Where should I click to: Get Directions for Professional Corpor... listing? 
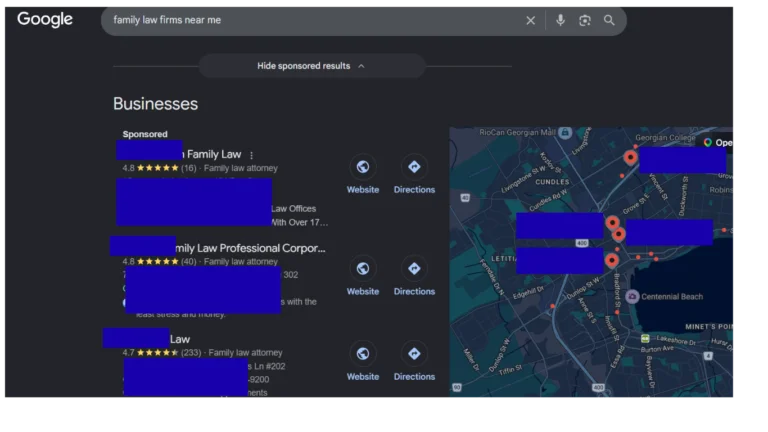click(414, 268)
